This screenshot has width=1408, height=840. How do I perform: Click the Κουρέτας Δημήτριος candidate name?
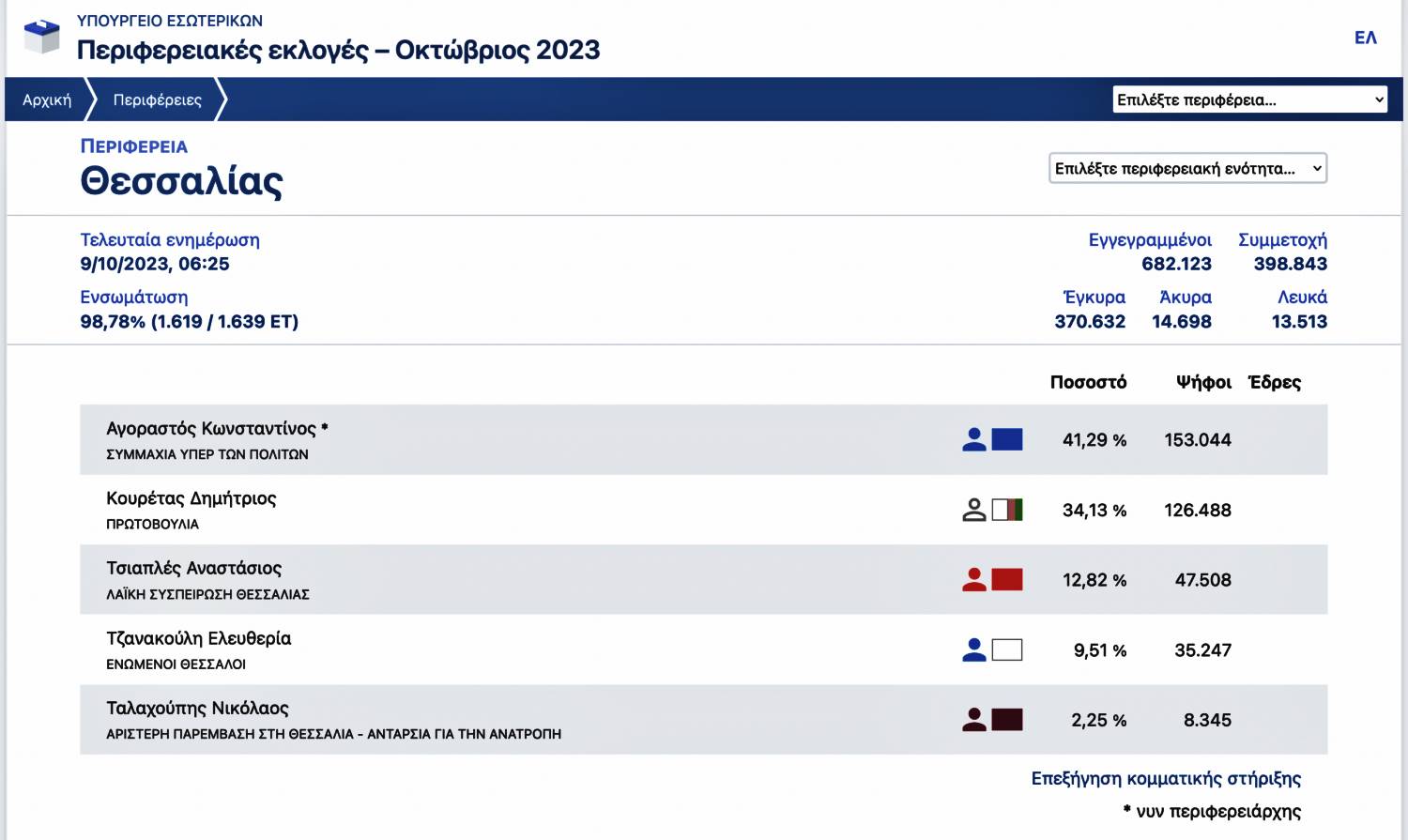[191, 498]
